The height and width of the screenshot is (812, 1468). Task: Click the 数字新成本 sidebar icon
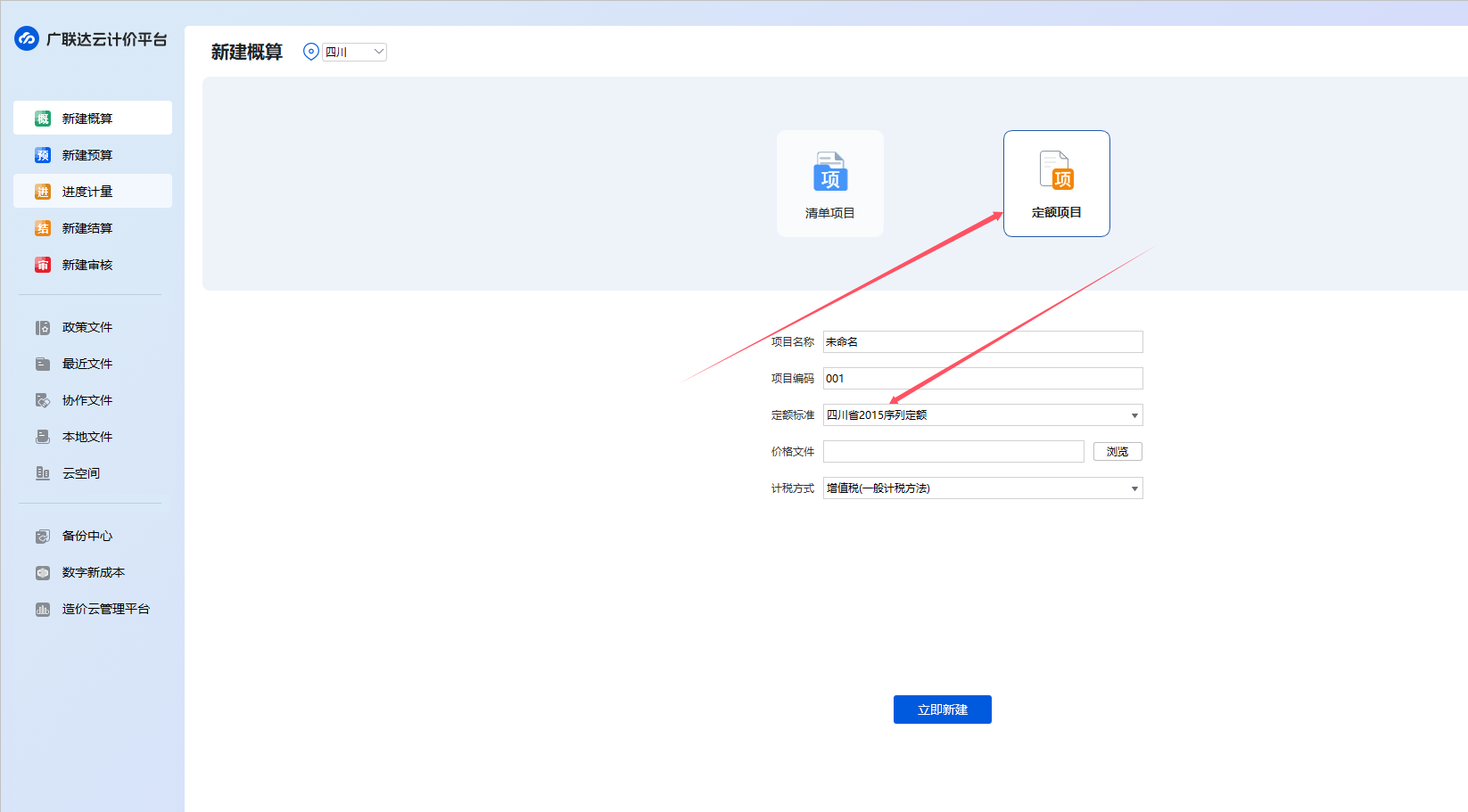43,572
